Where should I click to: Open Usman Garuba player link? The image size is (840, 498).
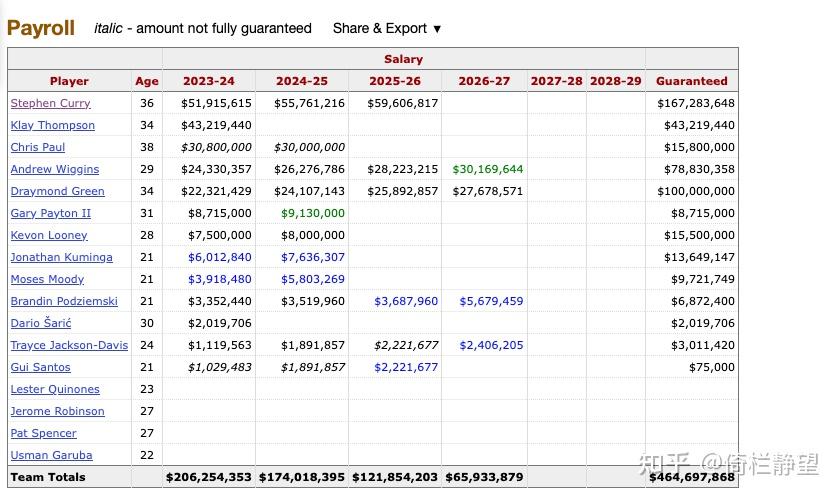[51, 454]
